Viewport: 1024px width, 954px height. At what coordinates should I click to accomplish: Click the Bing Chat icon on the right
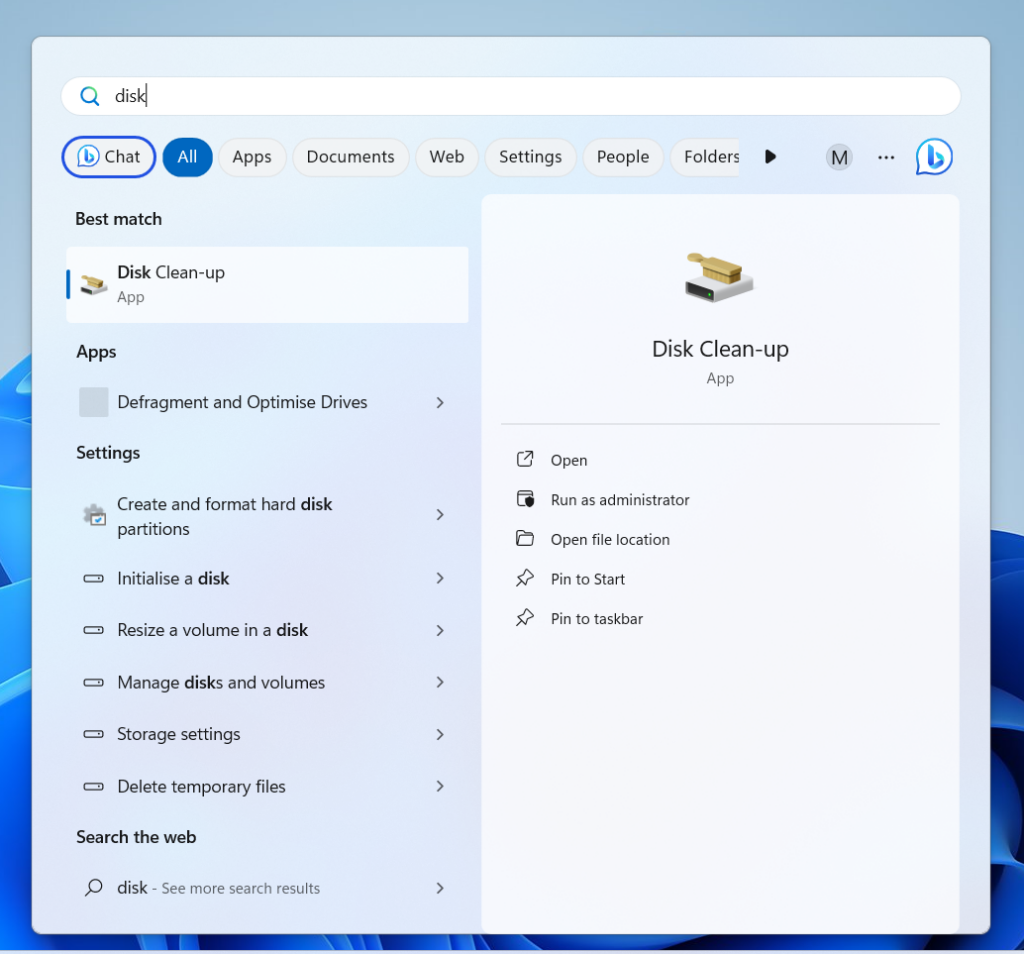click(933, 157)
